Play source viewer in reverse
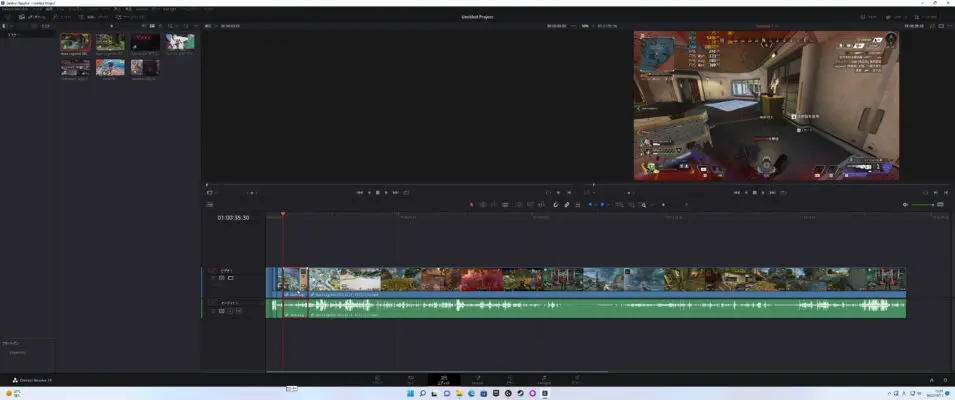Viewport: 955px width, 400px height. (368, 192)
